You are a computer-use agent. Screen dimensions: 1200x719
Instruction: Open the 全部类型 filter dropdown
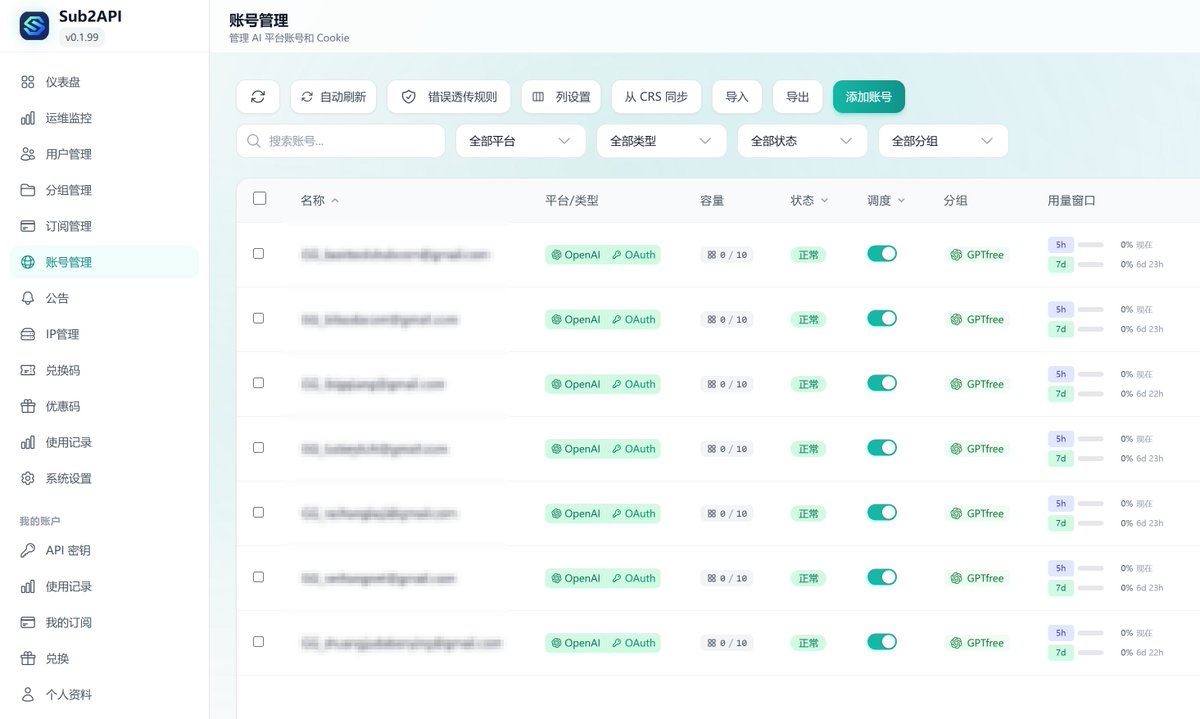662,141
